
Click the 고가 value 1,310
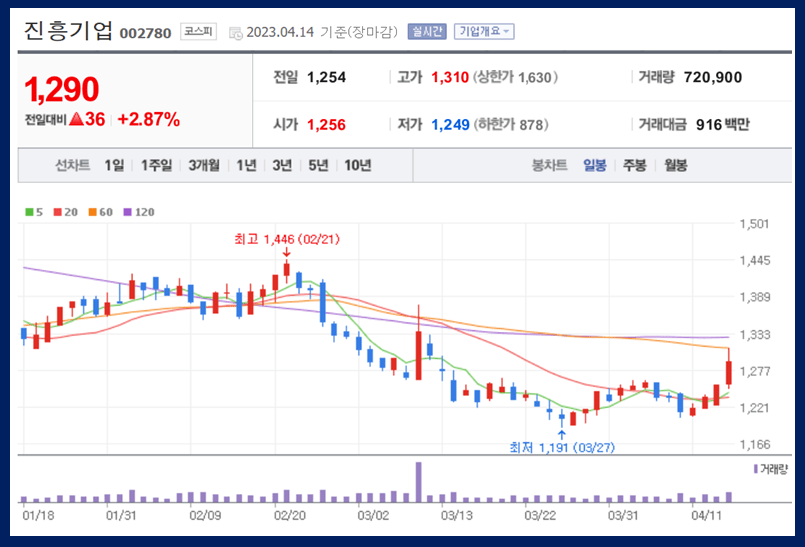pos(450,78)
